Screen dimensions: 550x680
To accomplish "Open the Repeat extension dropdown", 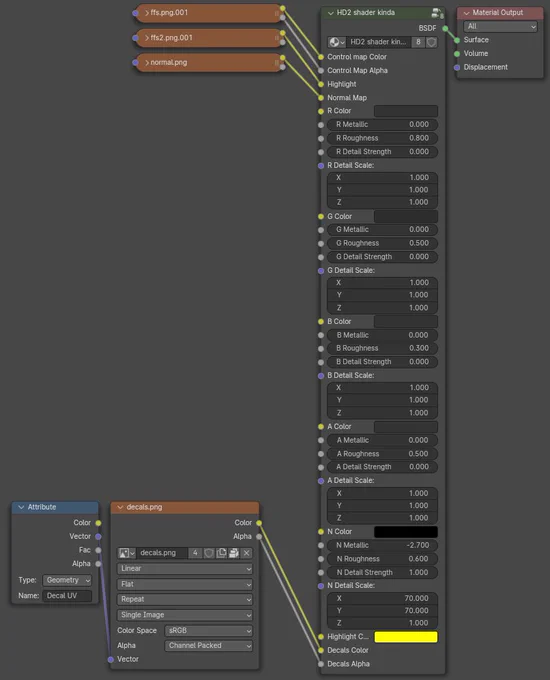I will point(185,599).
